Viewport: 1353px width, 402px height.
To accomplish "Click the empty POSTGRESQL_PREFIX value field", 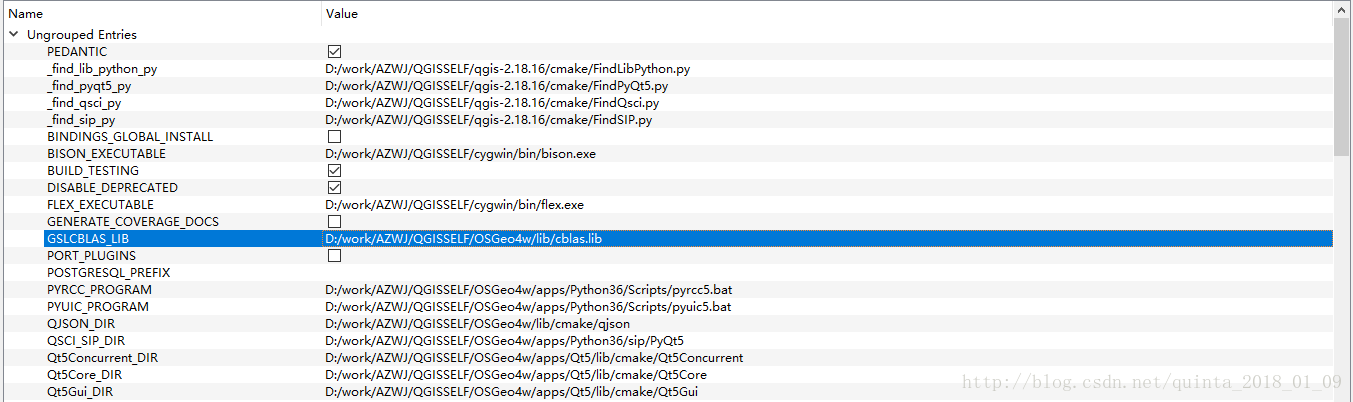I will point(827,273).
